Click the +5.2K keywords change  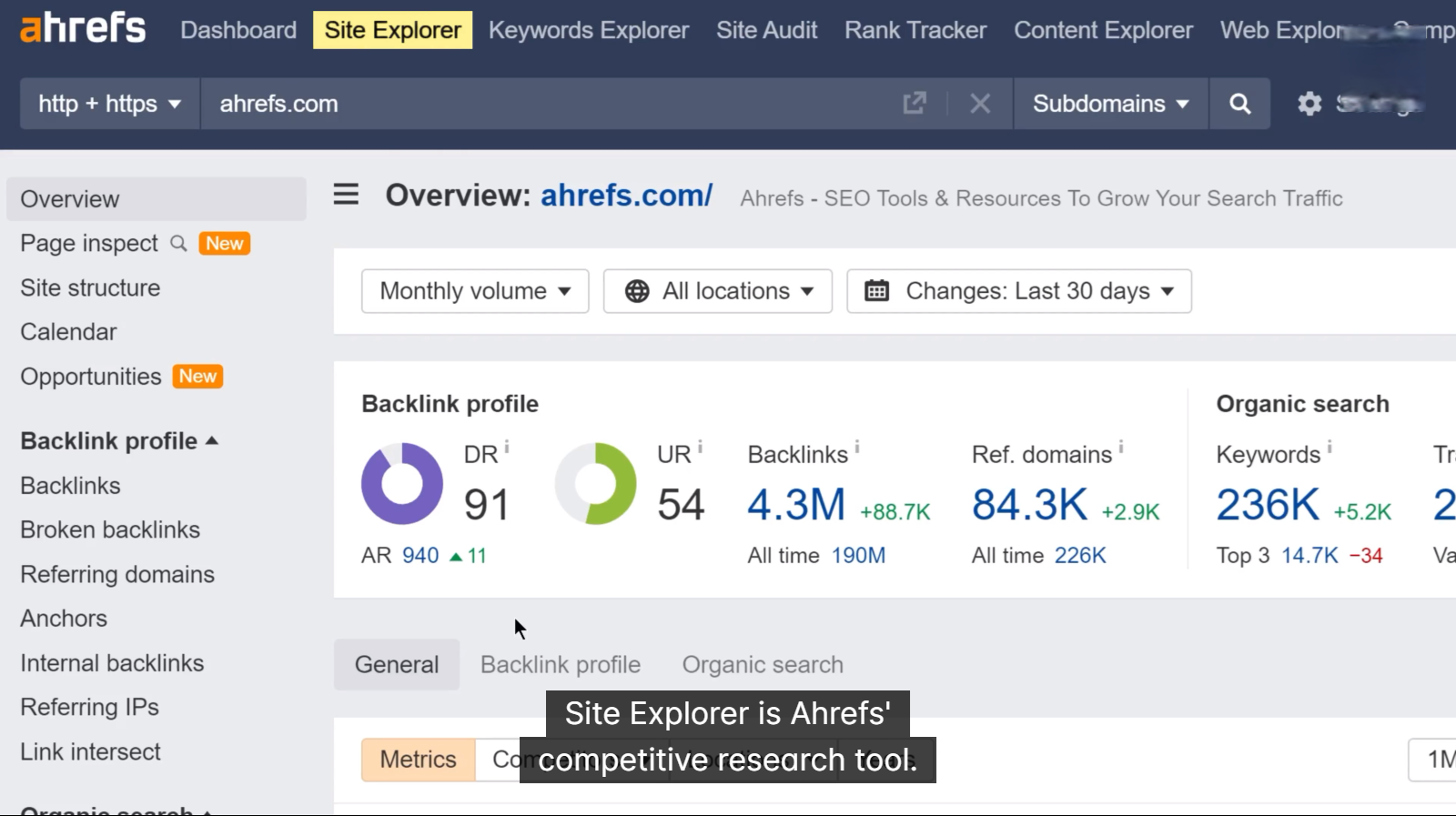[1363, 512]
